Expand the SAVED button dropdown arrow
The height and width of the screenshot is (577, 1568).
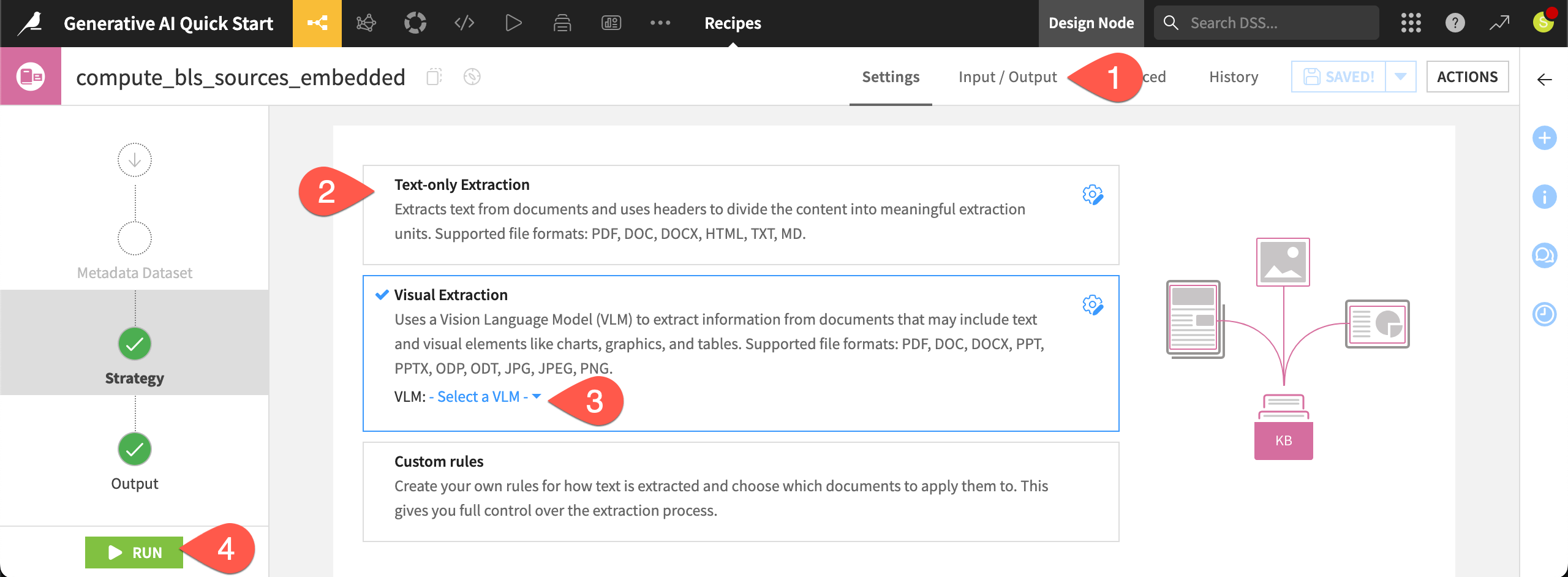[1400, 77]
